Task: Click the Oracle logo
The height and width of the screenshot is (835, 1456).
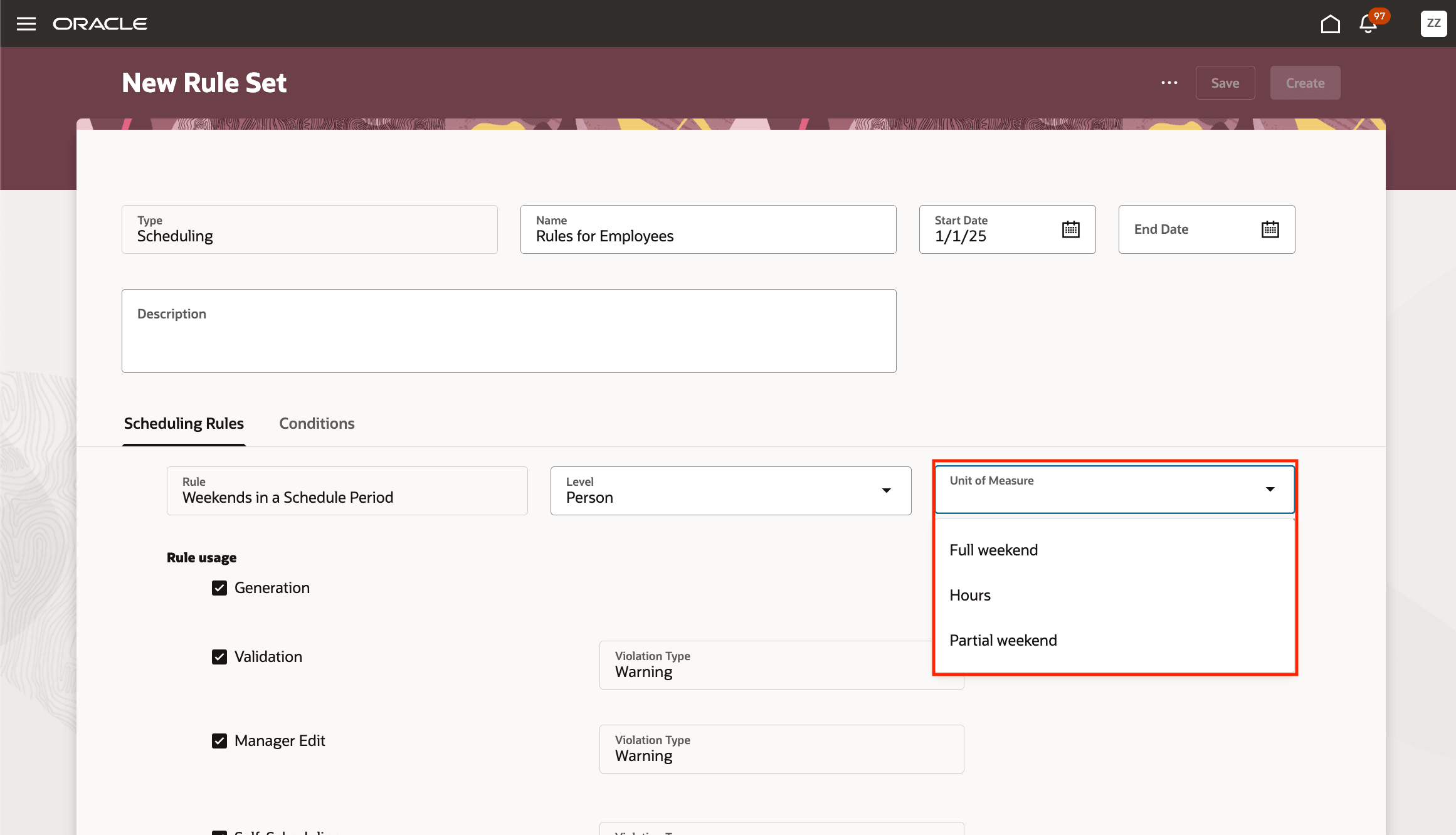Action: point(100,24)
